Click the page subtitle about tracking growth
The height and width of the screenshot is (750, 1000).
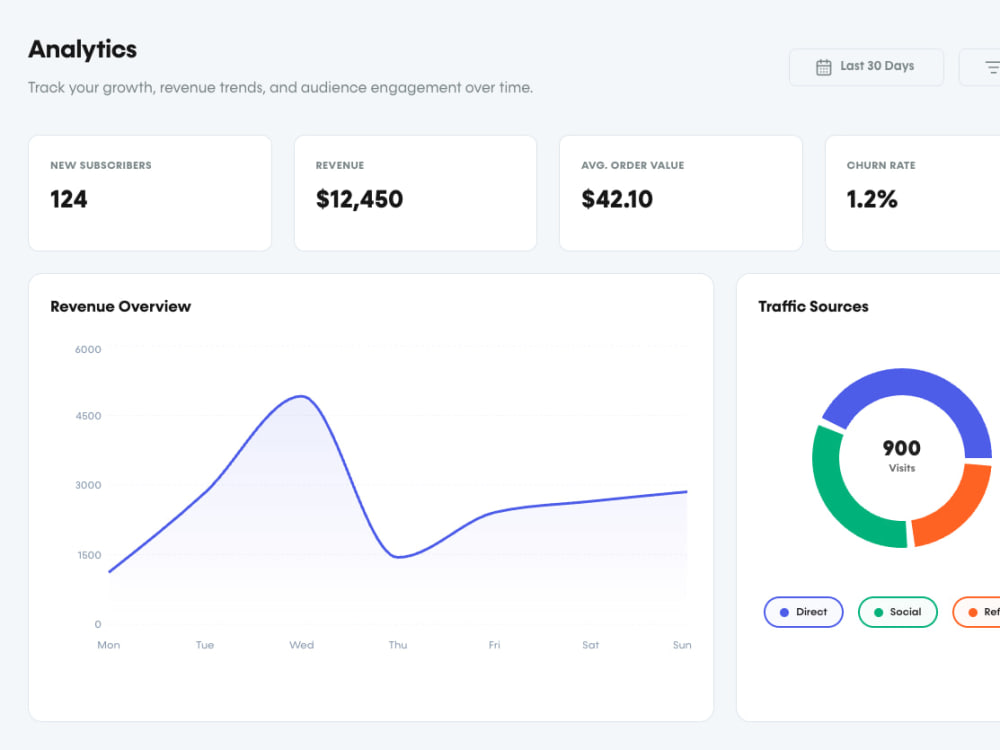(280, 87)
